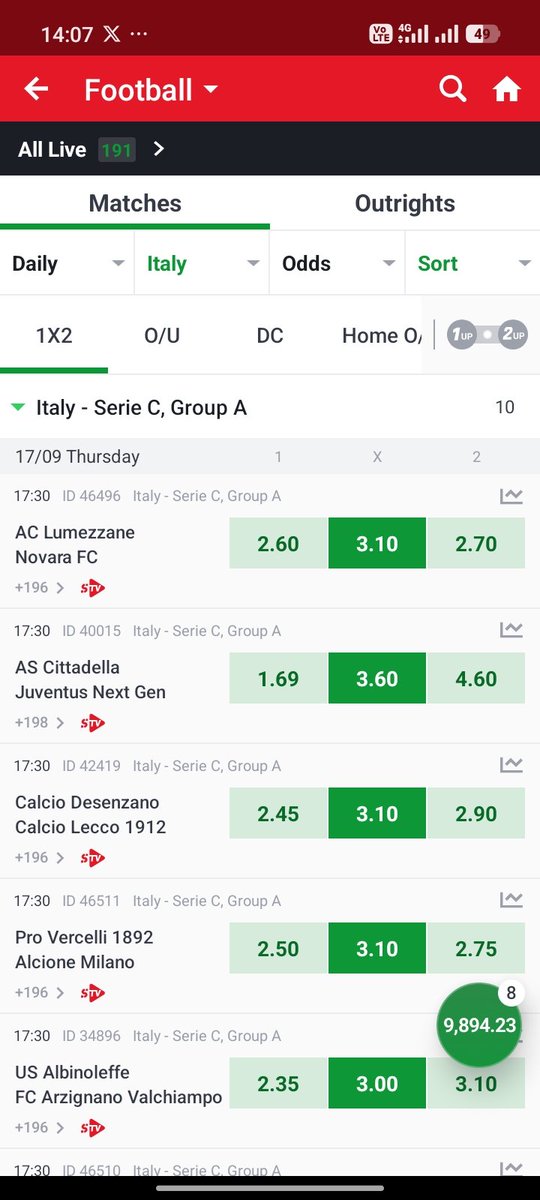
Task: Switch to the Outrights tab
Action: [x=405, y=203]
